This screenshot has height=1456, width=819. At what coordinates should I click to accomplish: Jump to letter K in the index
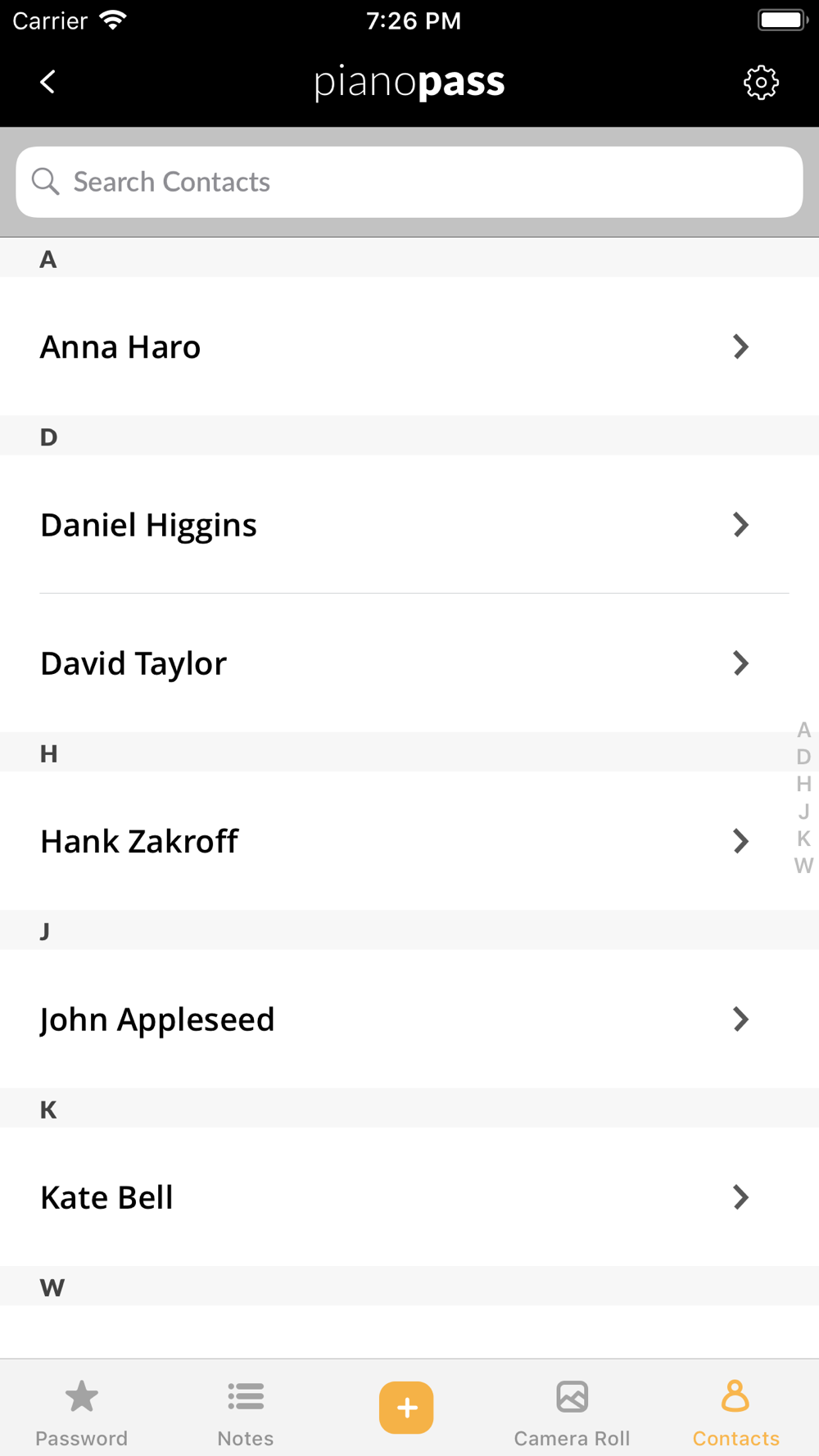tap(803, 839)
